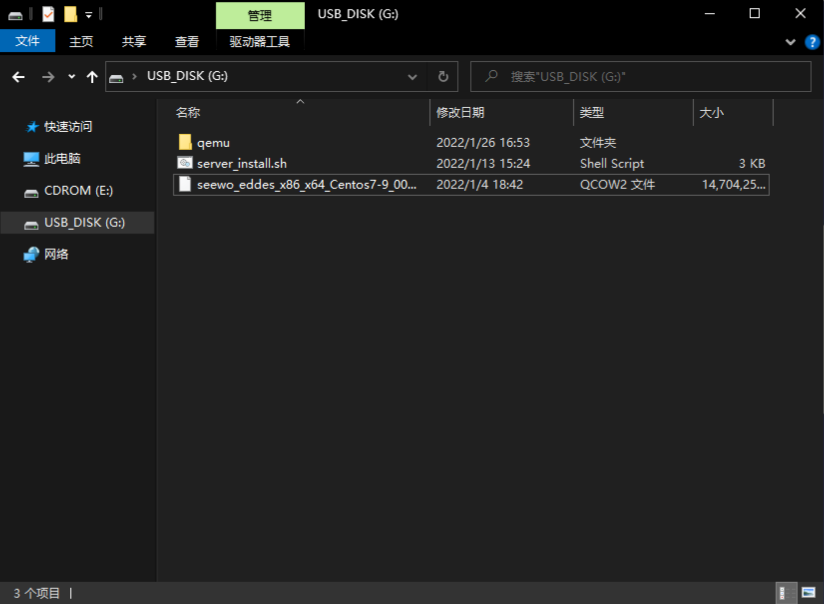Click the Properties icon in title bar

coord(48,14)
